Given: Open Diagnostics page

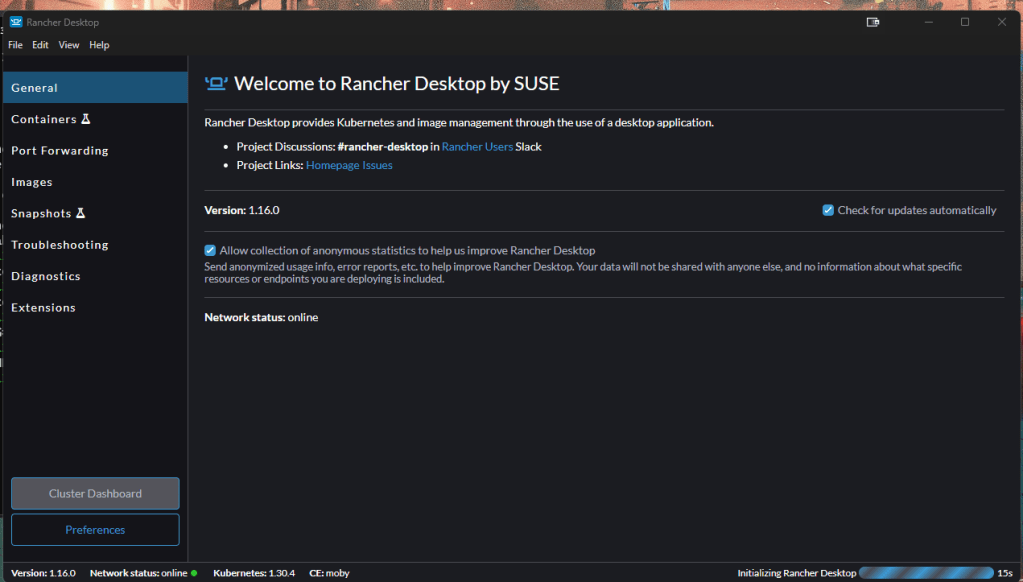Looking at the screenshot, I should pyautogui.click(x=95, y=275).
